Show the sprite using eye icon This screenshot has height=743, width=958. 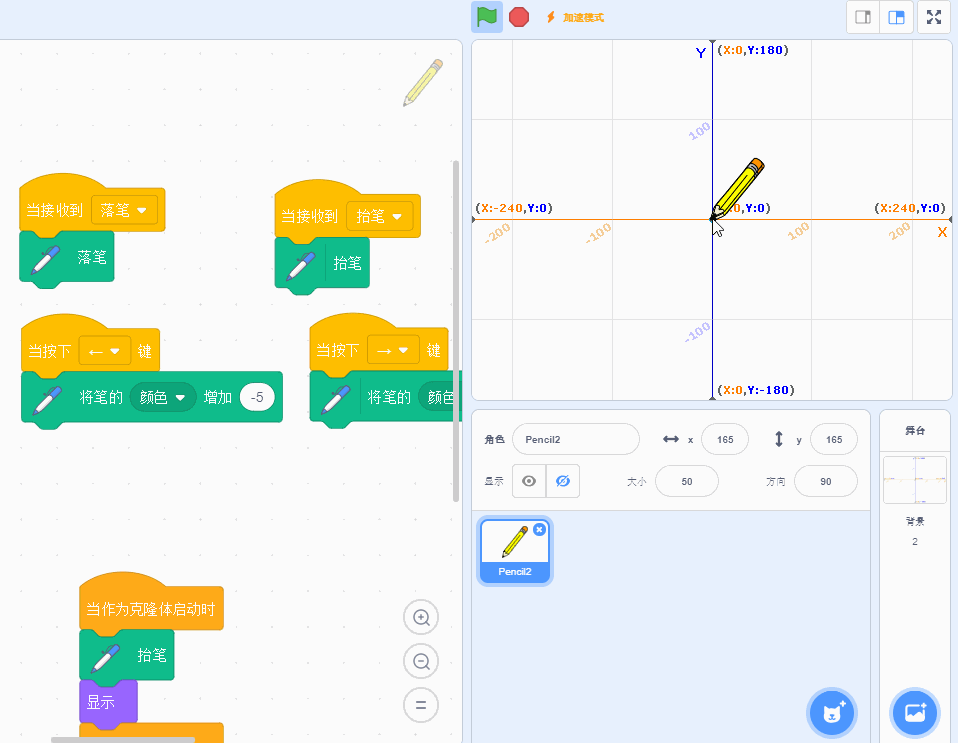(x=529, y=481)
